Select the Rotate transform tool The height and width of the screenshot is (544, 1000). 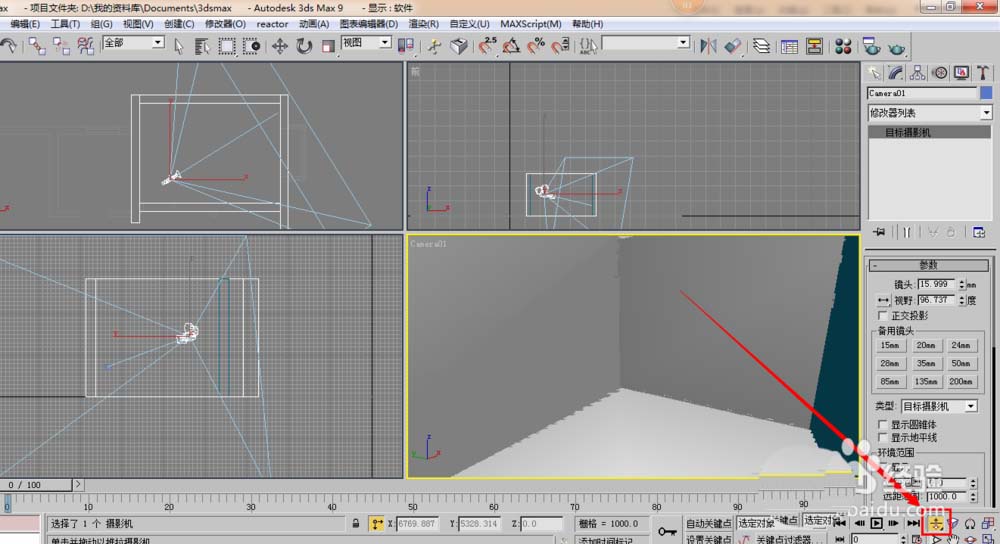point(304,46)
